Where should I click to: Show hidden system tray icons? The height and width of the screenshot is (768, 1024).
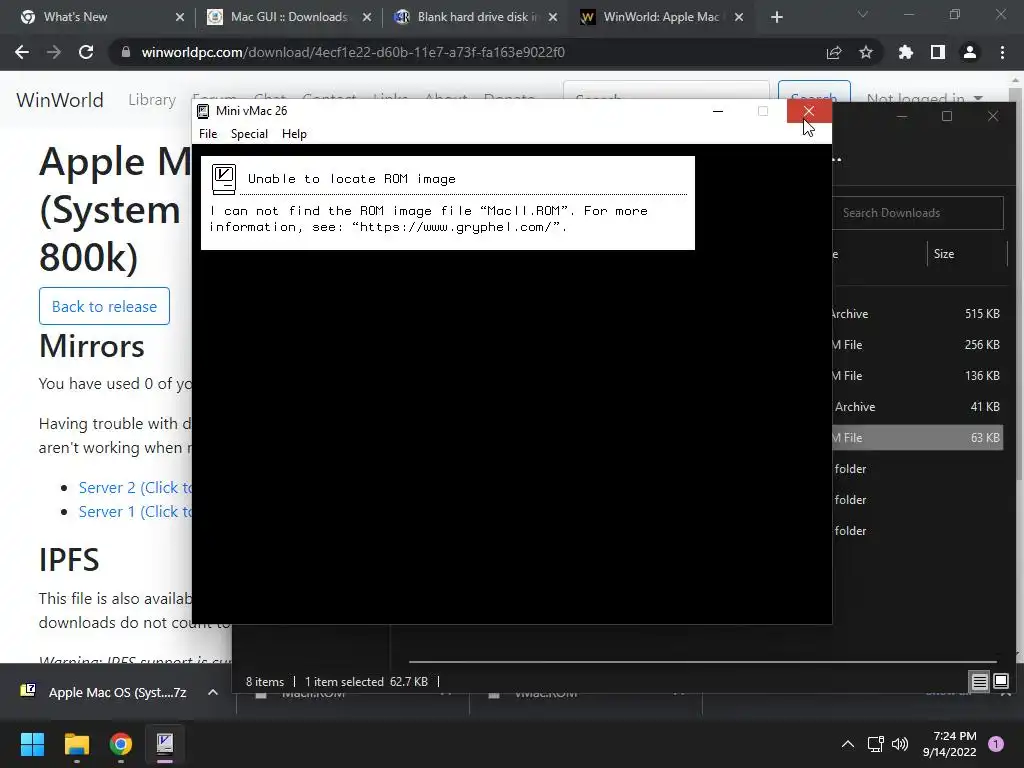[848, 744]
